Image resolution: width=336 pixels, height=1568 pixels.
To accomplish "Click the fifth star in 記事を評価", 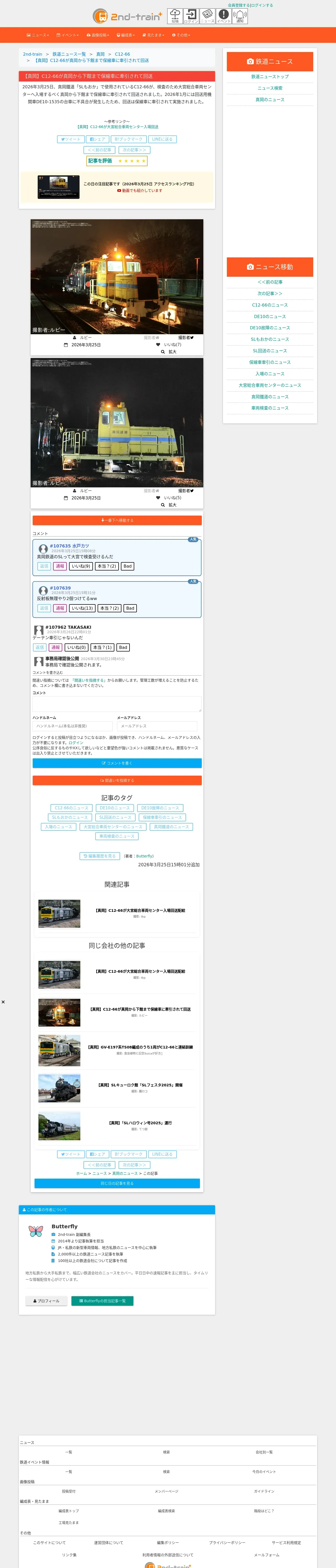I will (x=144, y=161).
